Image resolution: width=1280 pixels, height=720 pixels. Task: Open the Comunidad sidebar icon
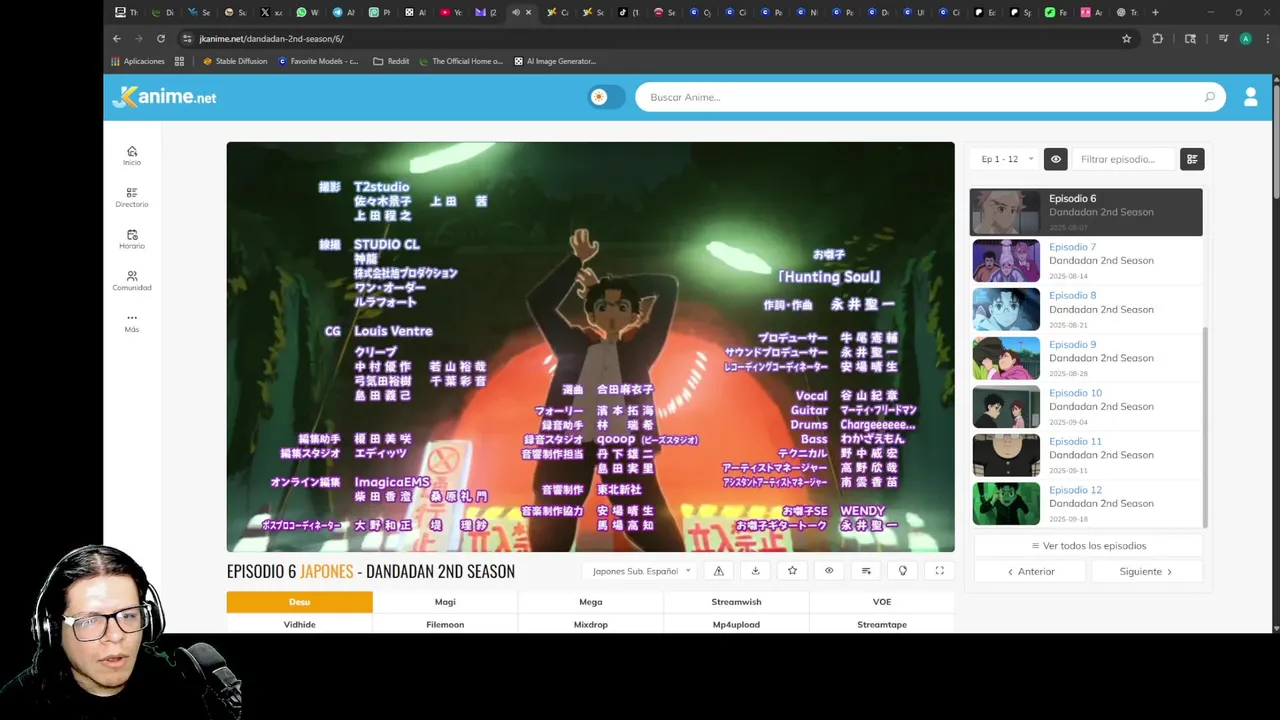click(132, 280)
